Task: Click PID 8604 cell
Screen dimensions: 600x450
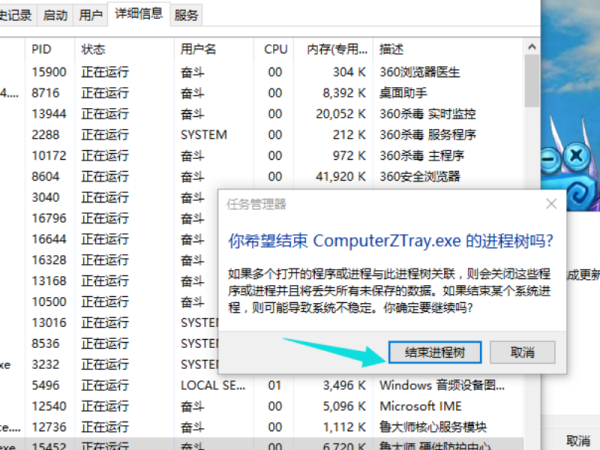Action: [46, 176]
